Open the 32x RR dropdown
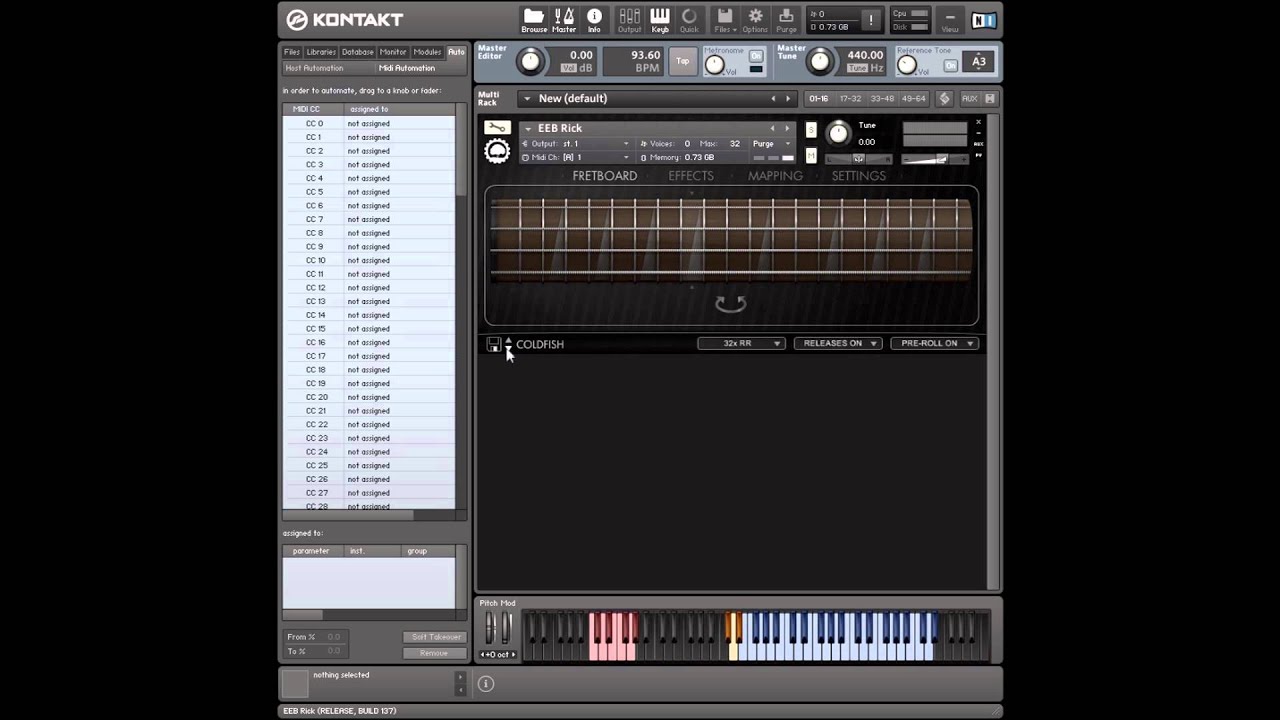Screen dimensions: 1280x720 pyautogui.click(x=741, y=343)
